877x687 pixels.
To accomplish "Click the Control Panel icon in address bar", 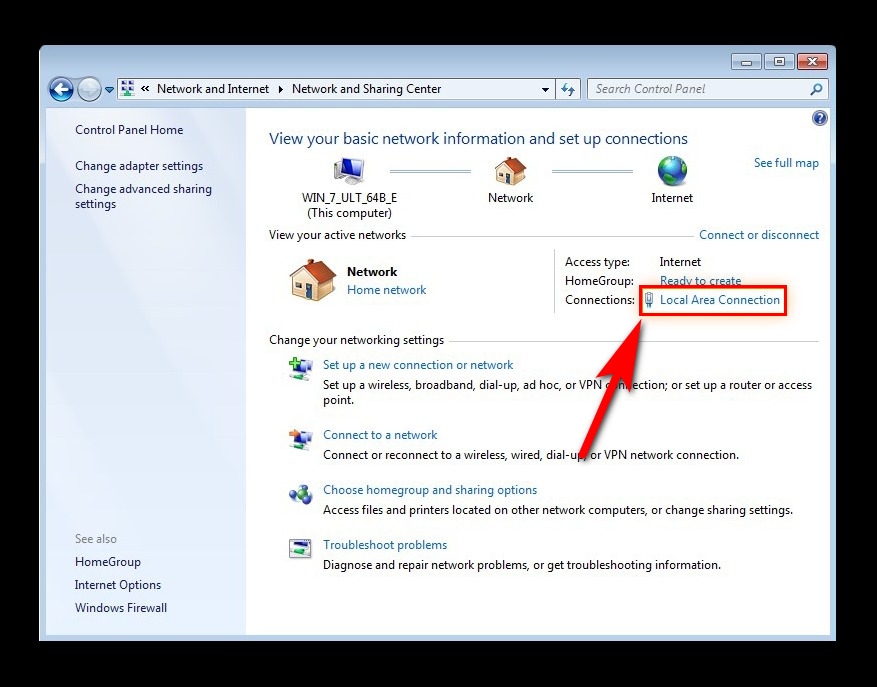I will coord(128,88).
